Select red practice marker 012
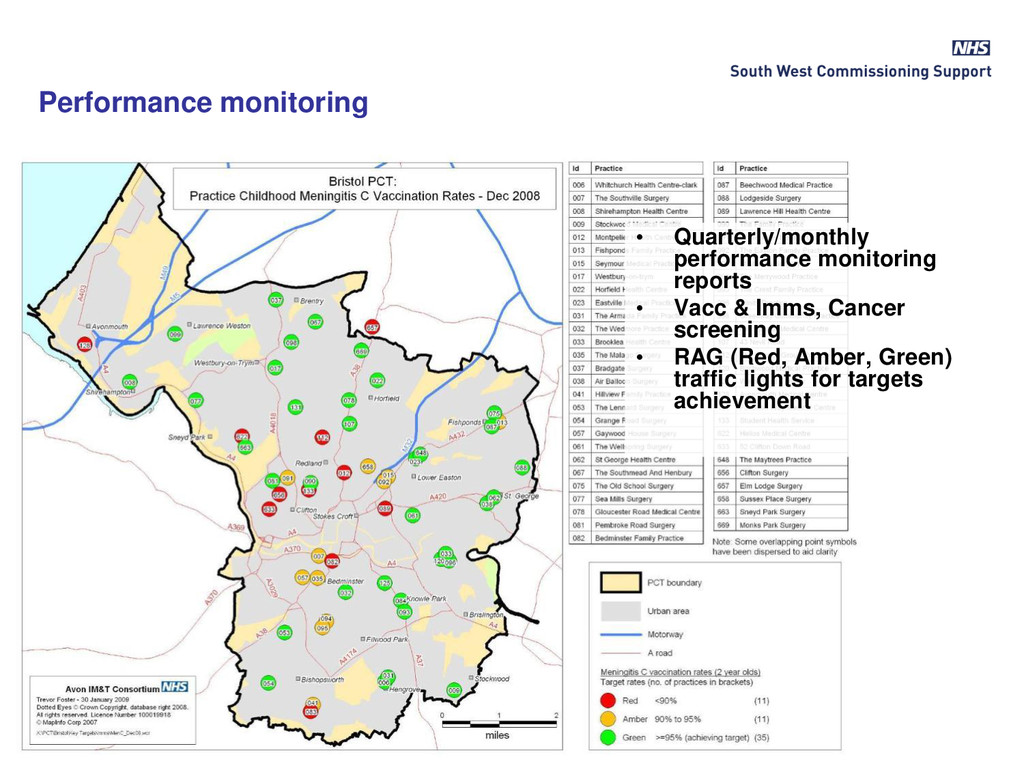The image size is (1024, 768). click(x=344, y=472)
